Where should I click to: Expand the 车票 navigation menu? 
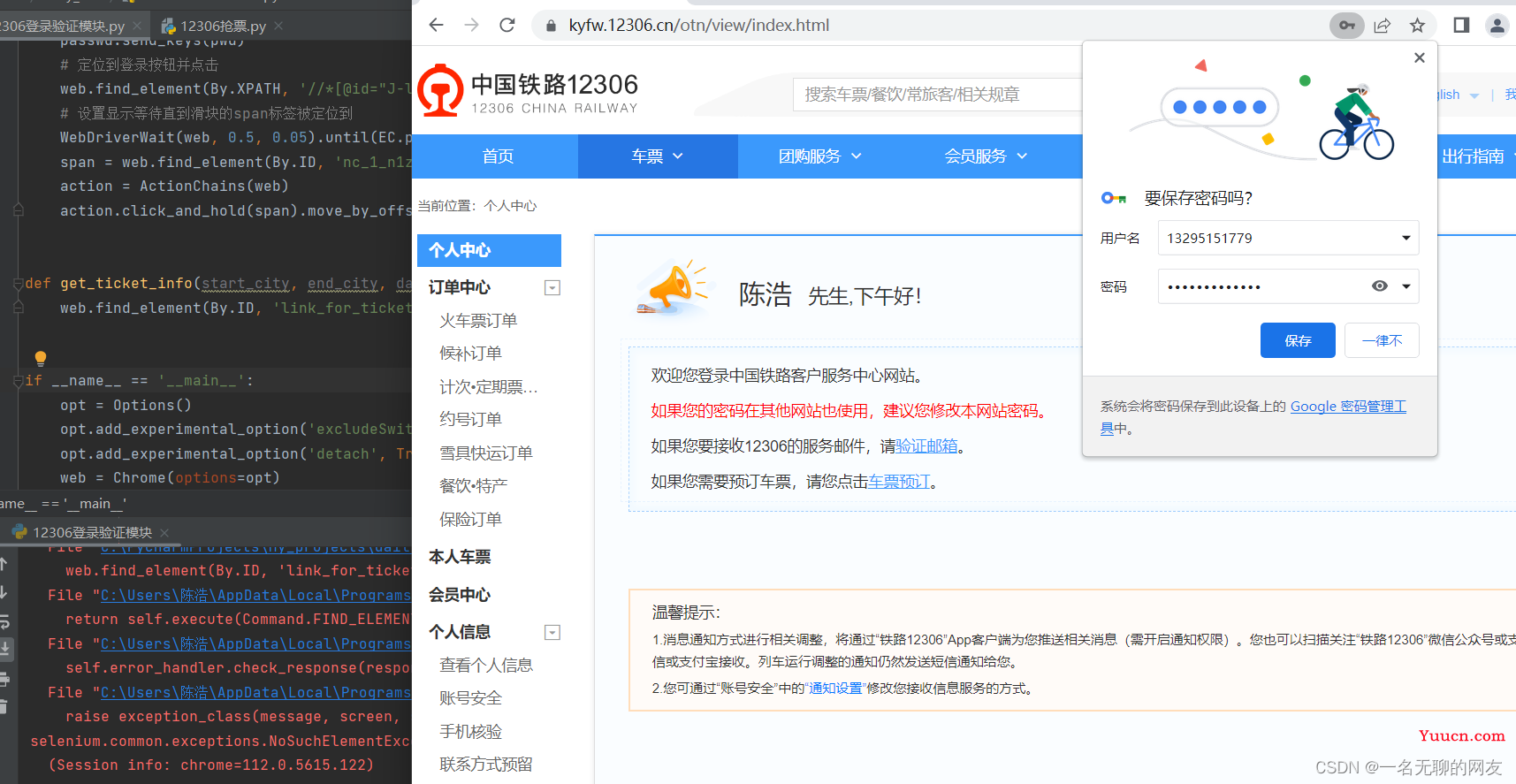(x=658, y=156)
